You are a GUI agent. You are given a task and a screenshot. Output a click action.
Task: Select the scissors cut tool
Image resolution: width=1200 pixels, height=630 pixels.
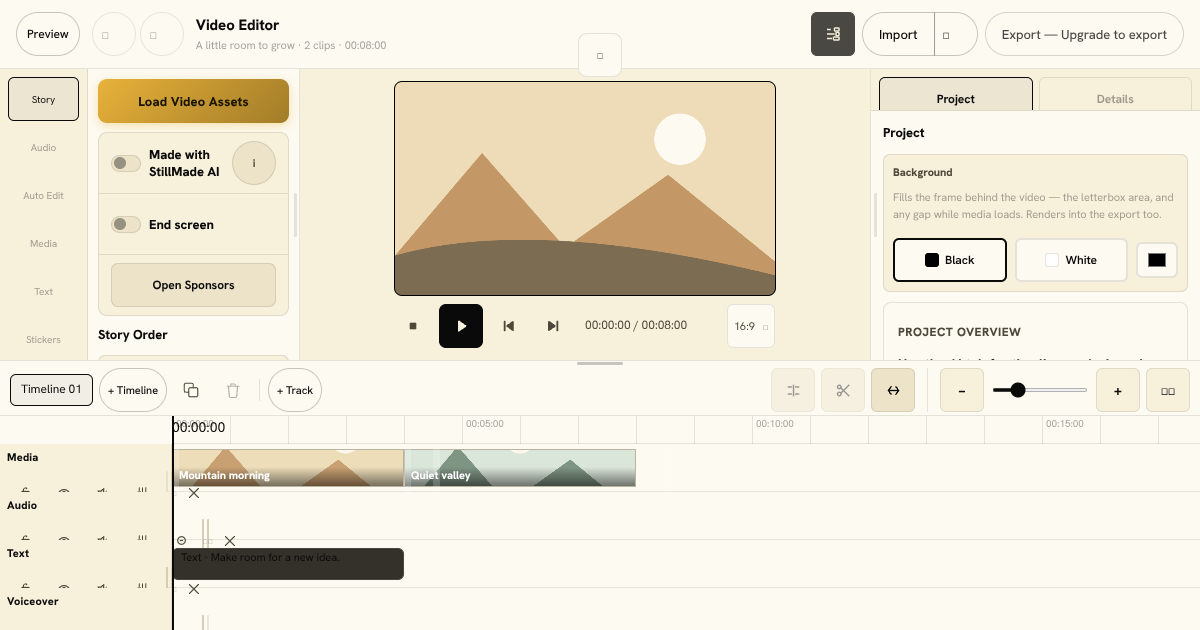tap(843, 390)
